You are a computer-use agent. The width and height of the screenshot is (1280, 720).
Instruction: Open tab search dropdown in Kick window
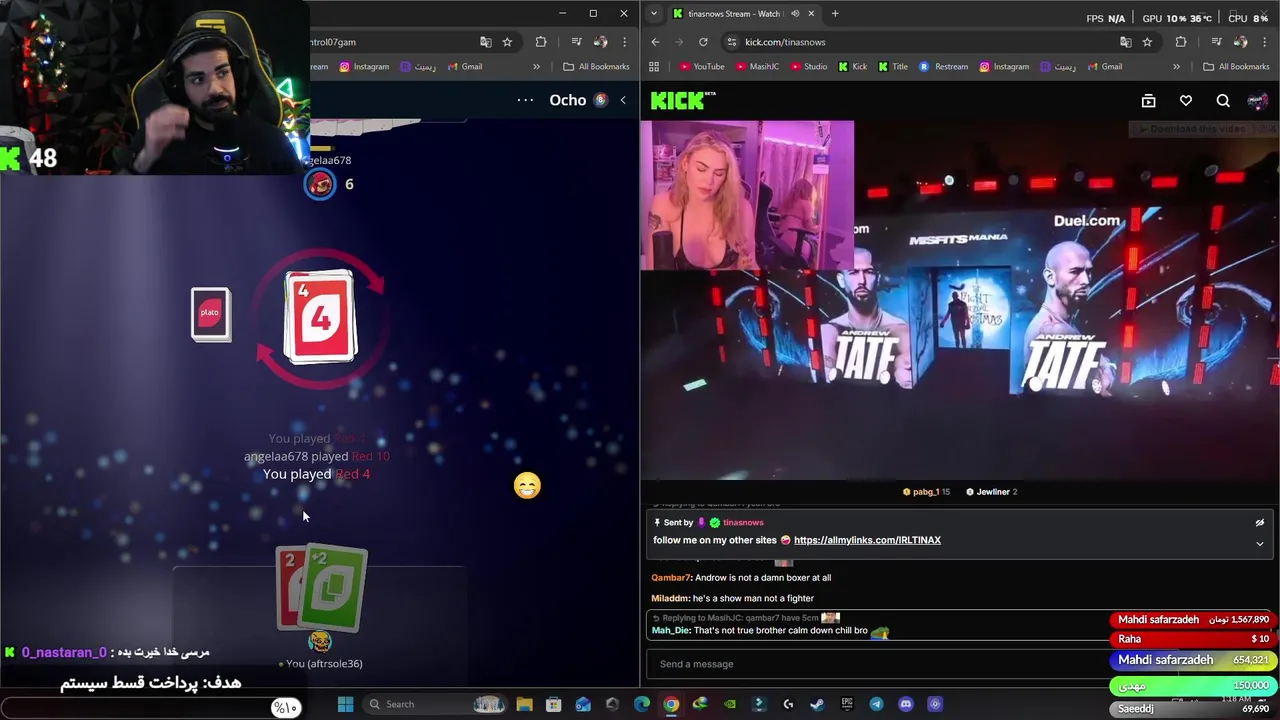pyautogui.click(x=654, y=13)
